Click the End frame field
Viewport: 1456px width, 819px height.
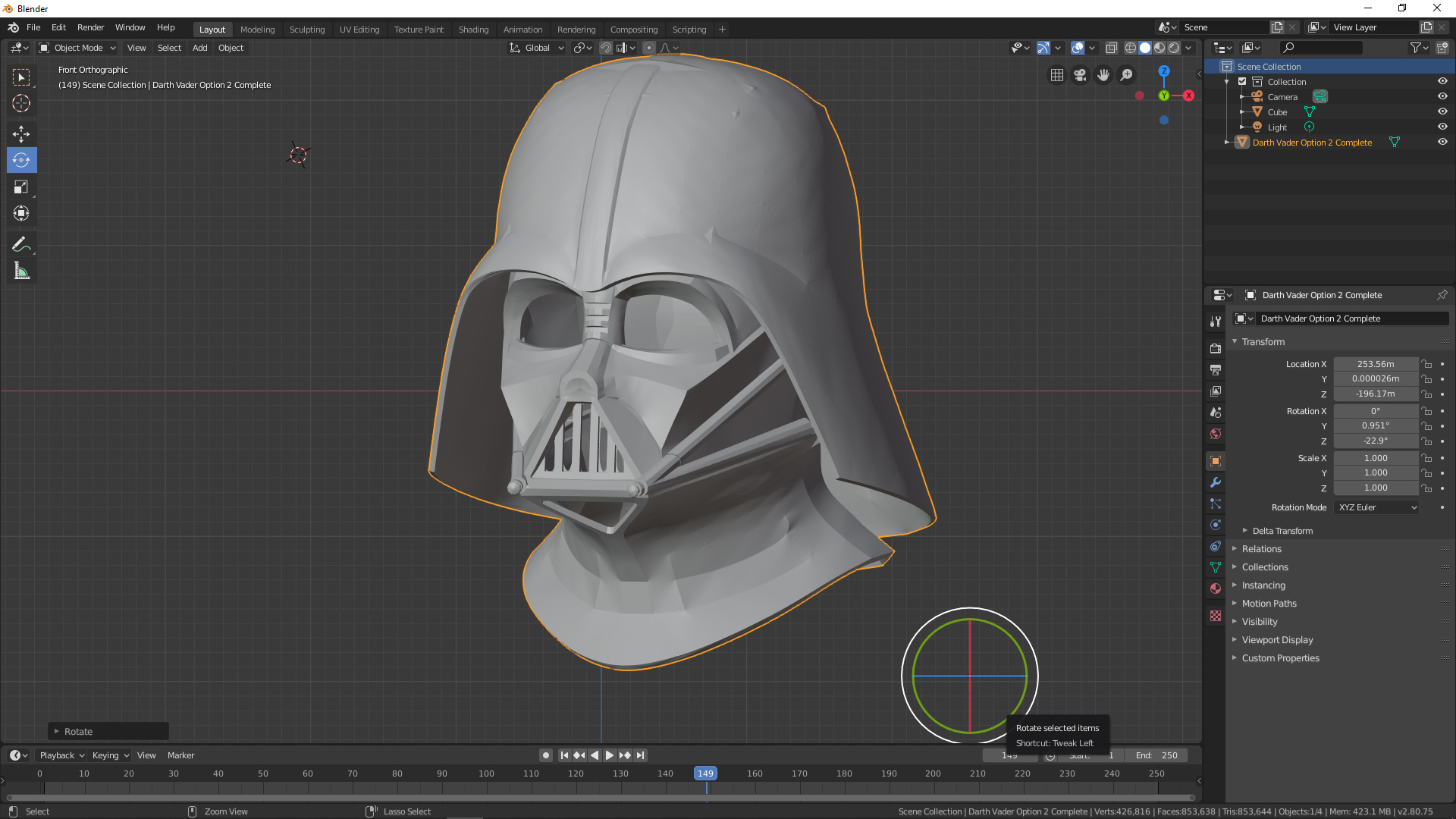coord(1156,755)
